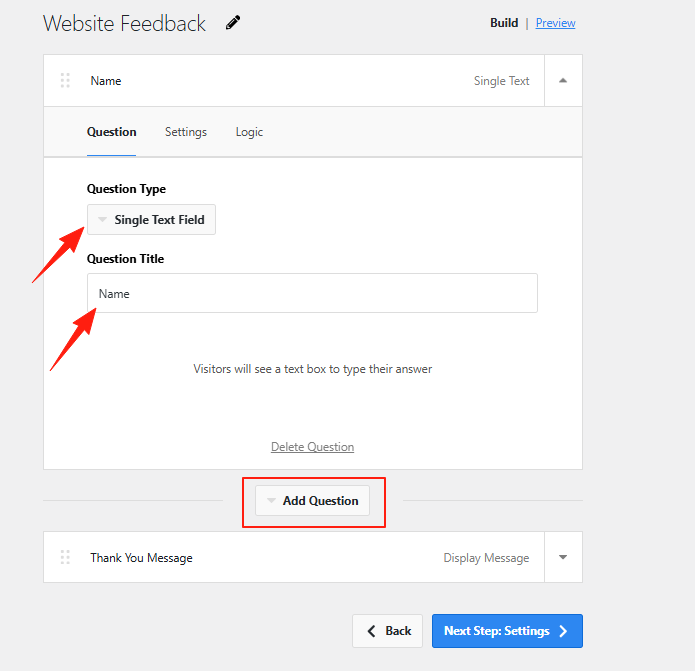
Task: Click the drag handle beside Thank You Message
Action: click(x=65, y=557)
